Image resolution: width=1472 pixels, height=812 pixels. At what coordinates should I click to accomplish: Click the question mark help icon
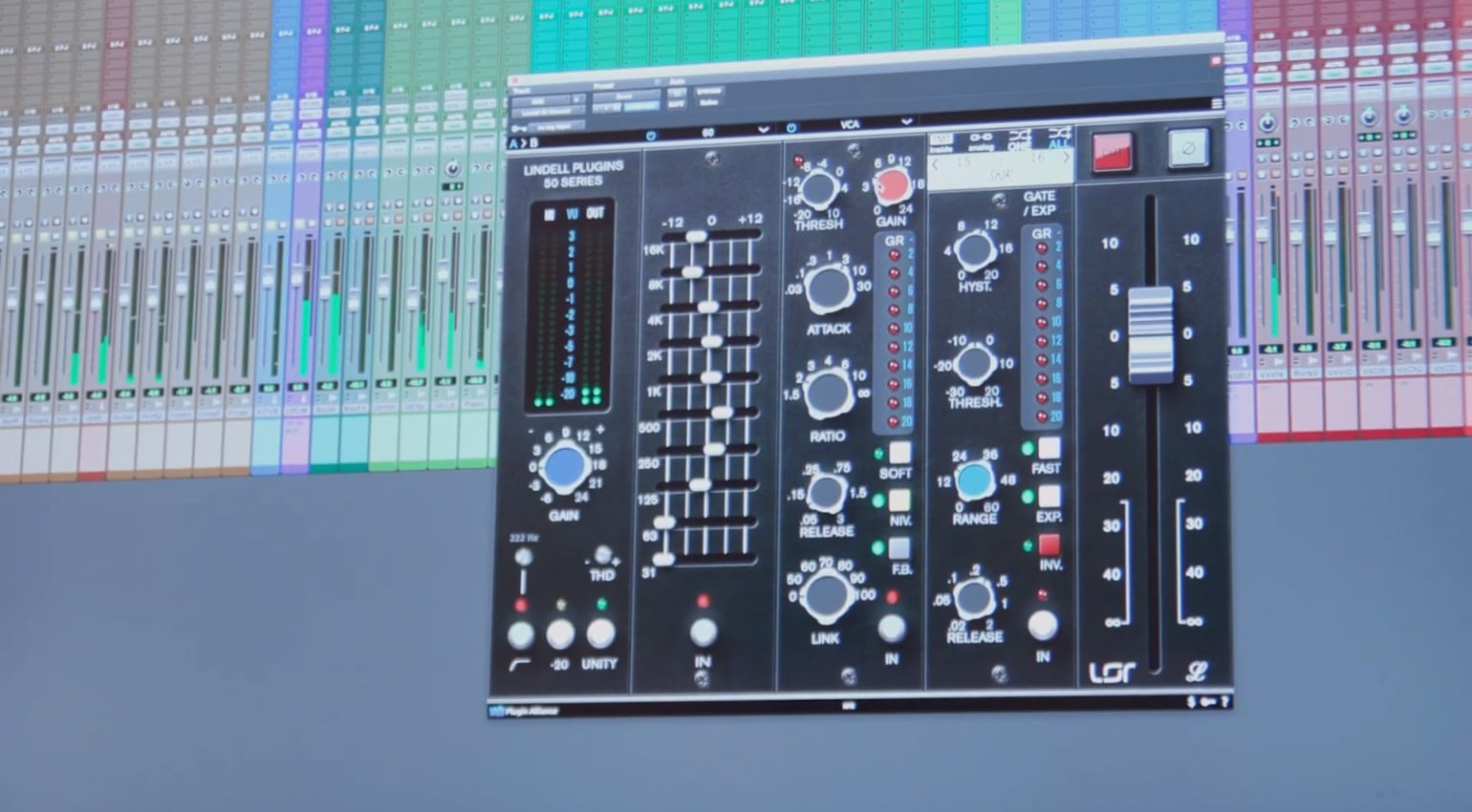pyautogui.click(x=1224, y=702)
